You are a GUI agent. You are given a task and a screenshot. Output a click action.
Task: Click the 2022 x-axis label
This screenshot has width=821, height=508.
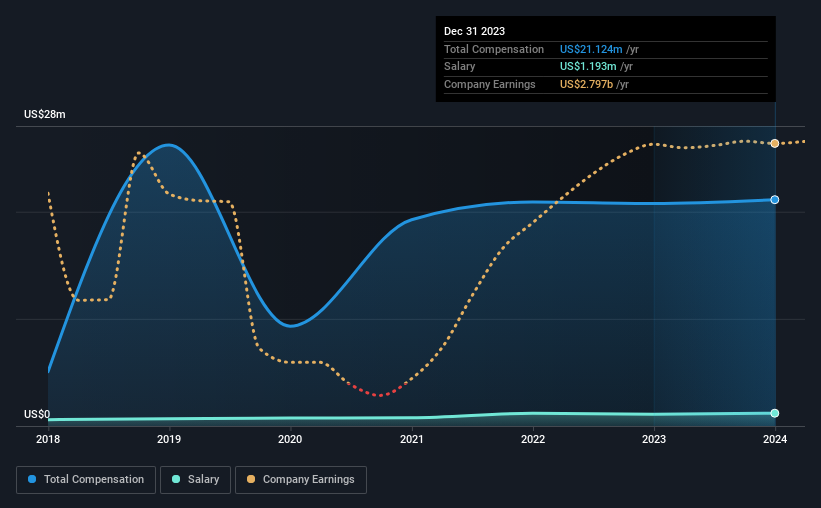[533, 439]
